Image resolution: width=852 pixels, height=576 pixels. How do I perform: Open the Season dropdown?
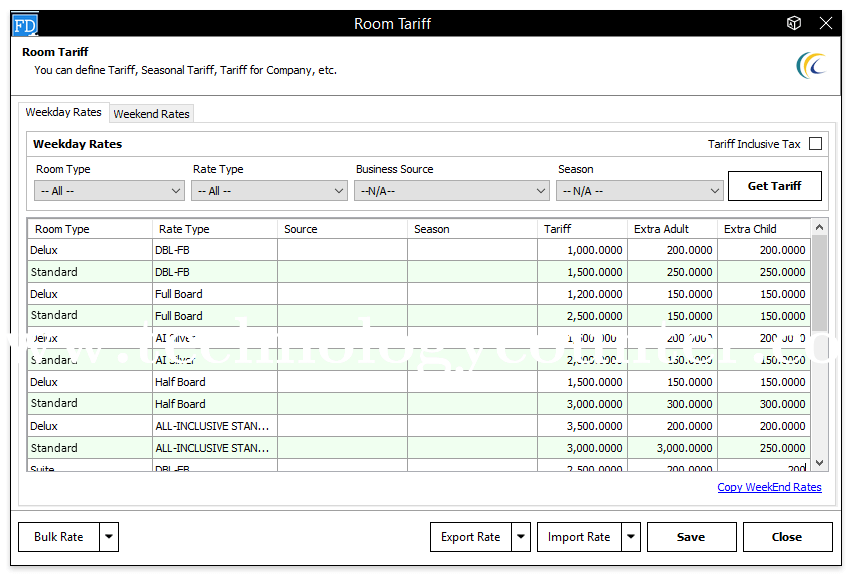(640, 191)
